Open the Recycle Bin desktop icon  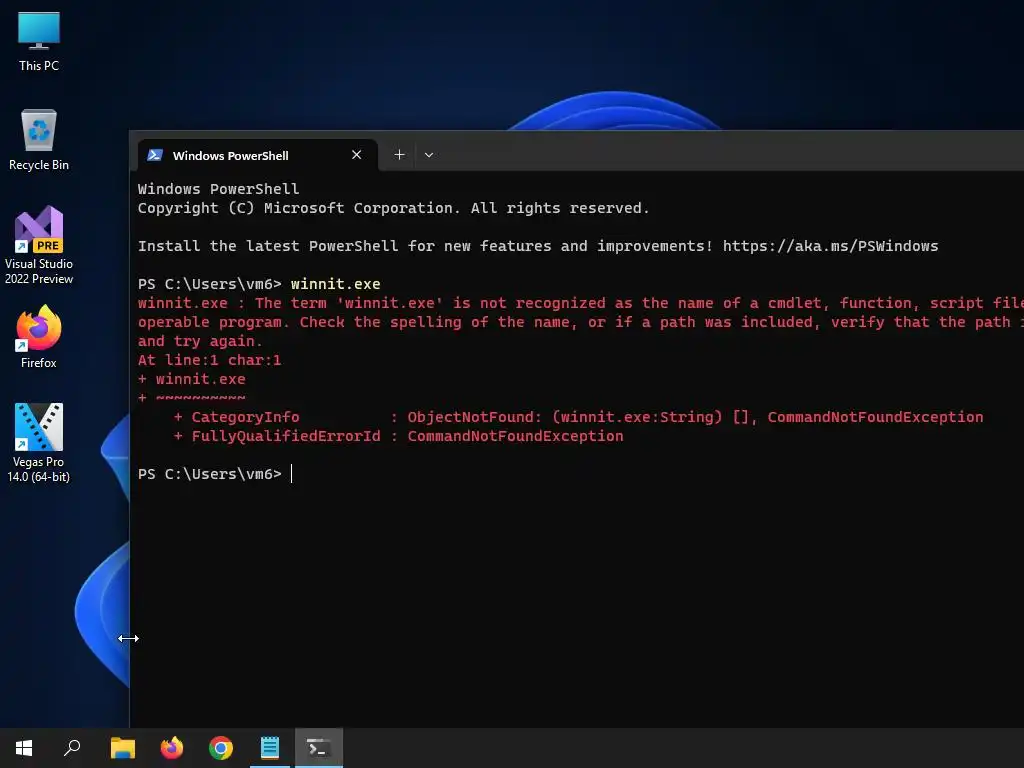point(39,140)
